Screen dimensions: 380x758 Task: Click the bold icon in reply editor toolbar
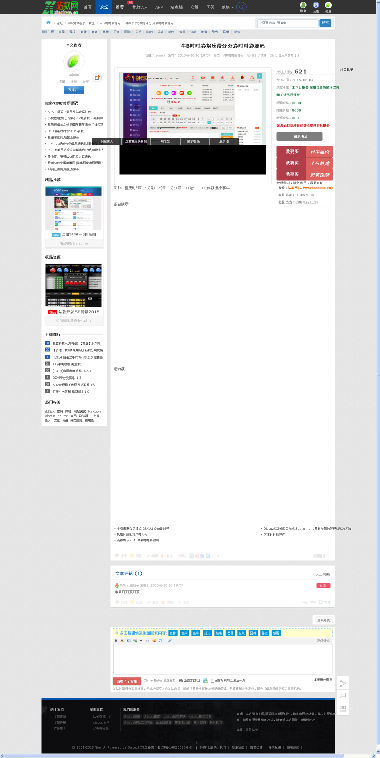coord(116,641)
